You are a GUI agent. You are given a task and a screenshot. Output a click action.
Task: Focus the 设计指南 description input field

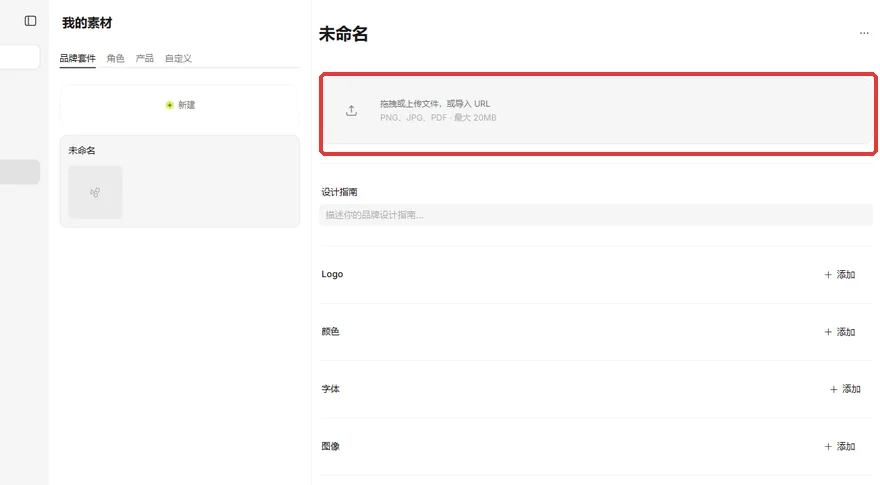596,215
